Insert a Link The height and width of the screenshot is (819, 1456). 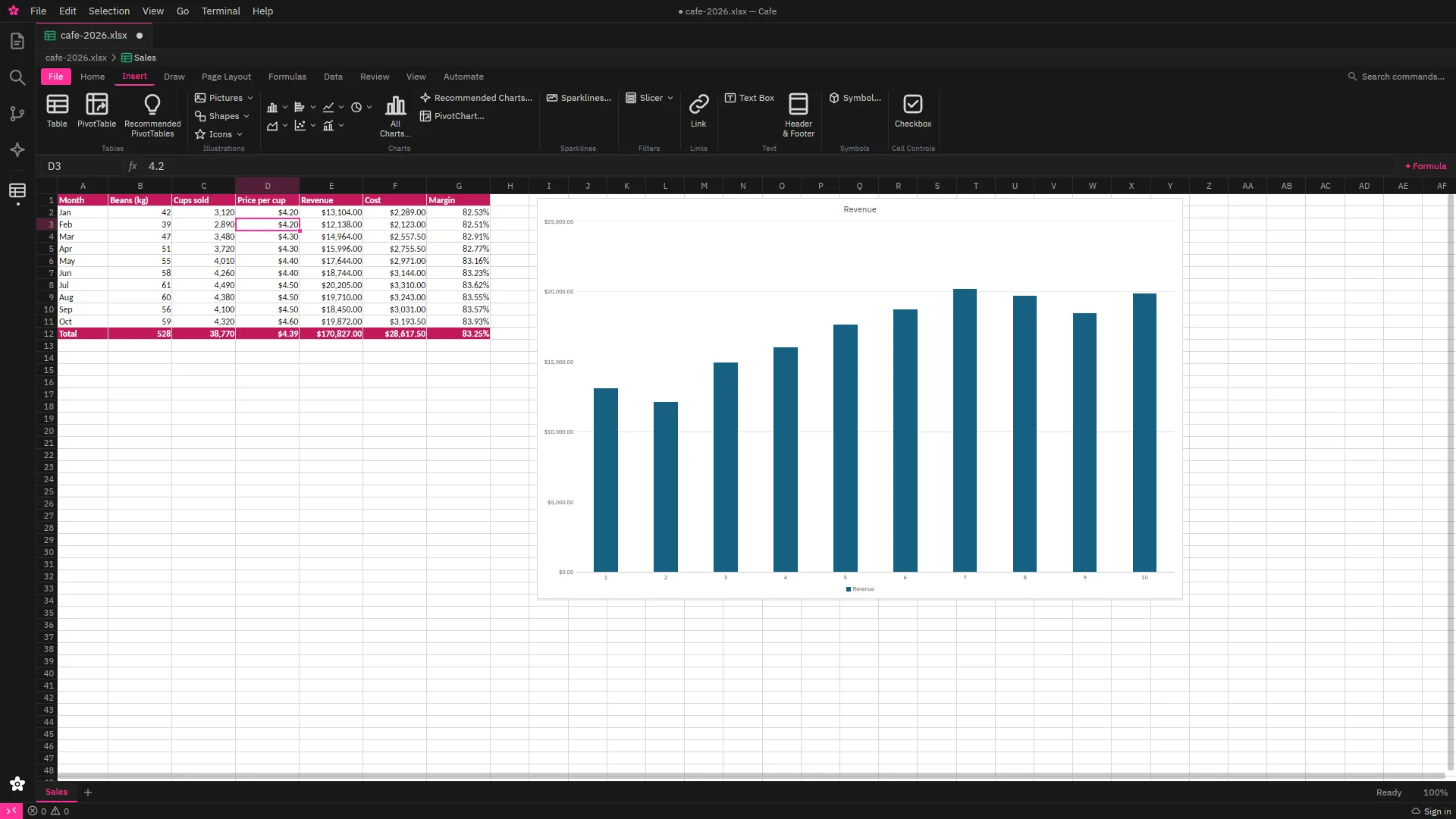click(698, 111)
